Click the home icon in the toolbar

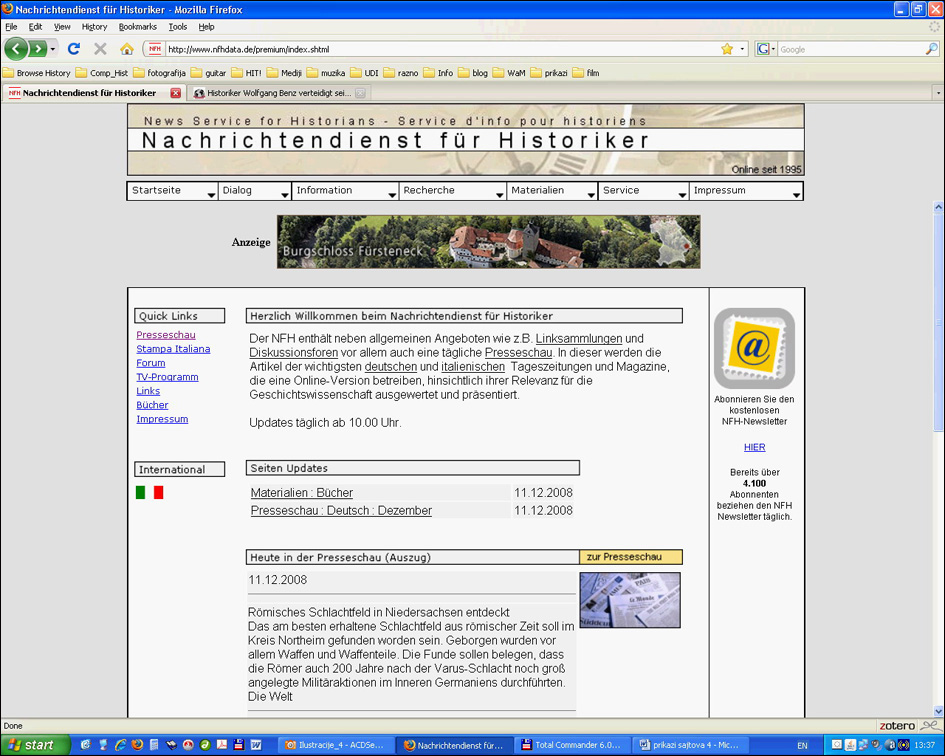(126, 49)
